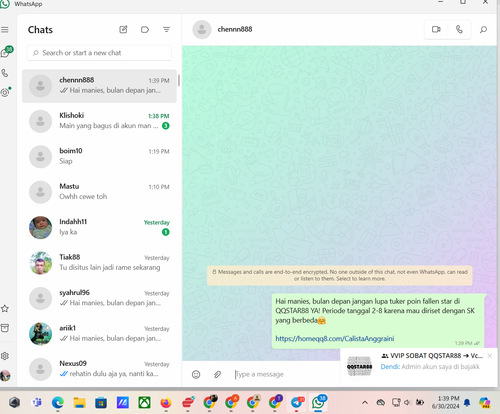Open the emoji picker
Viewport: 500px width, 414px height.
pos(196,374)
